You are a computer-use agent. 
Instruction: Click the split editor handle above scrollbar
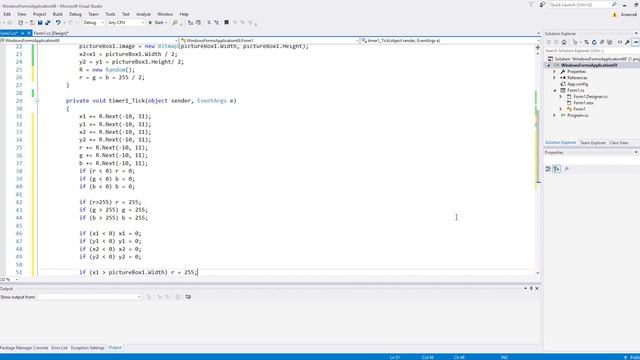tap(538, 48)
